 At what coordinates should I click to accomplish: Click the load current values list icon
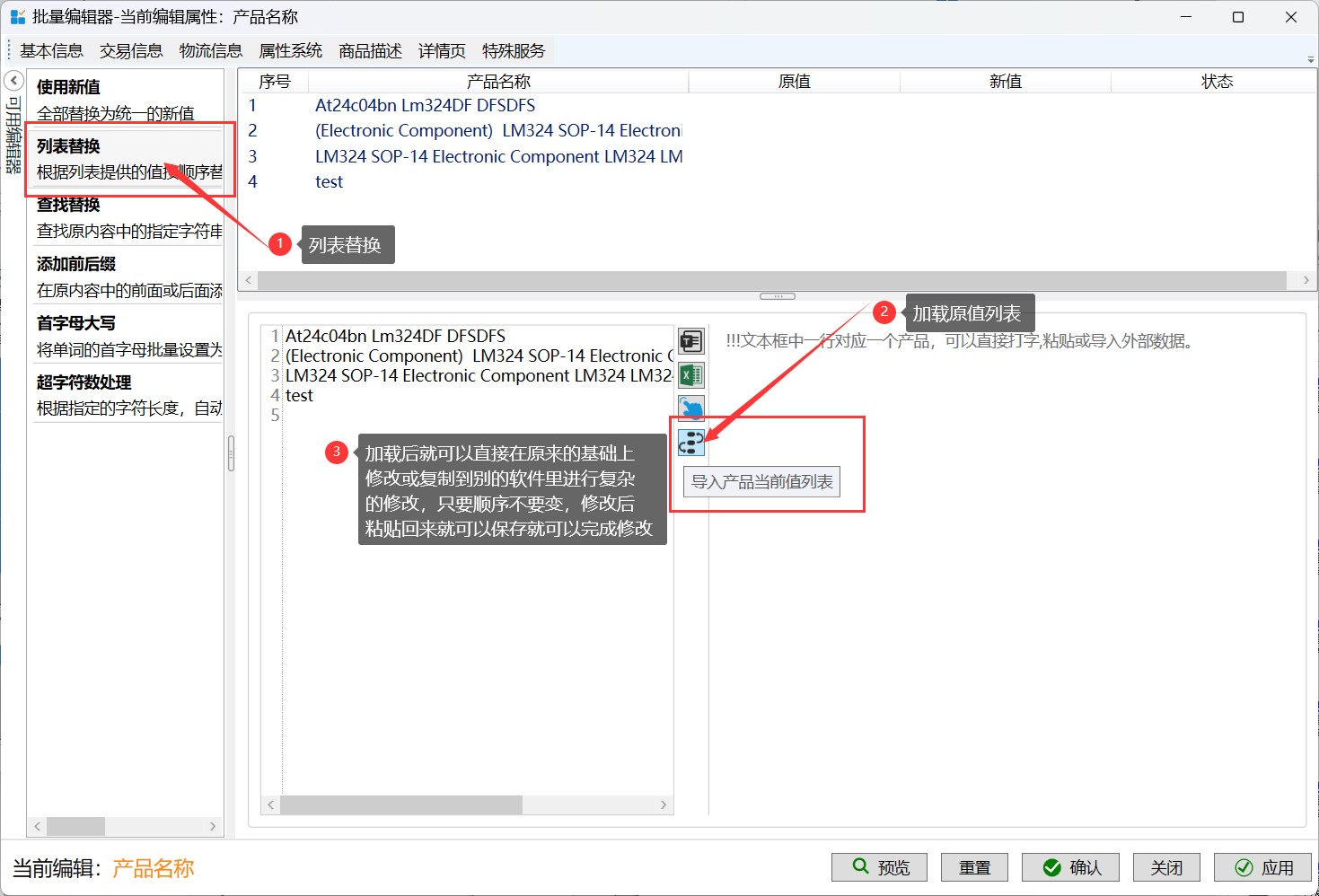click(x=690, y=442)
